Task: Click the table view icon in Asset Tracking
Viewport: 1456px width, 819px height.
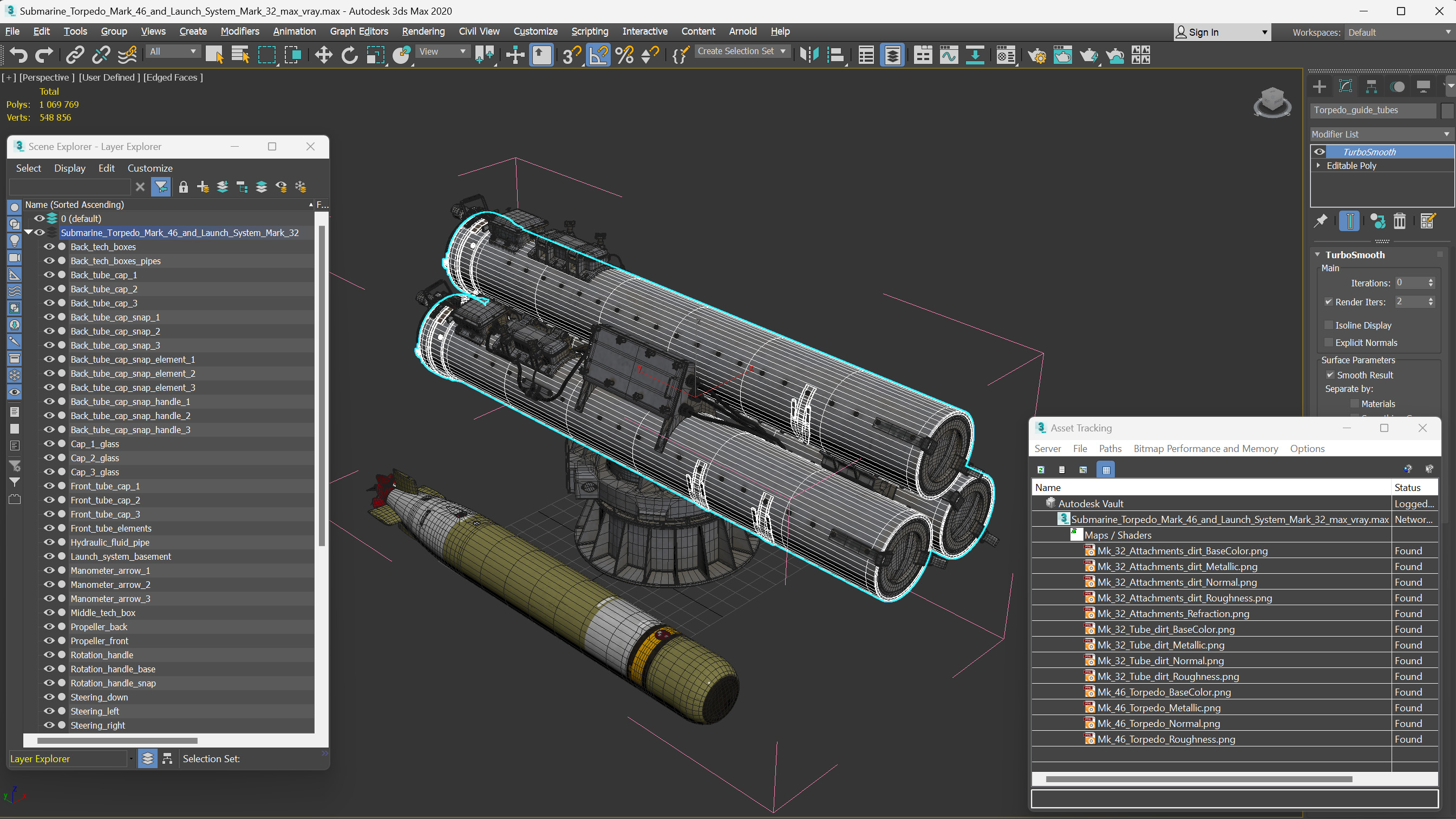Action: (1106, 469)
